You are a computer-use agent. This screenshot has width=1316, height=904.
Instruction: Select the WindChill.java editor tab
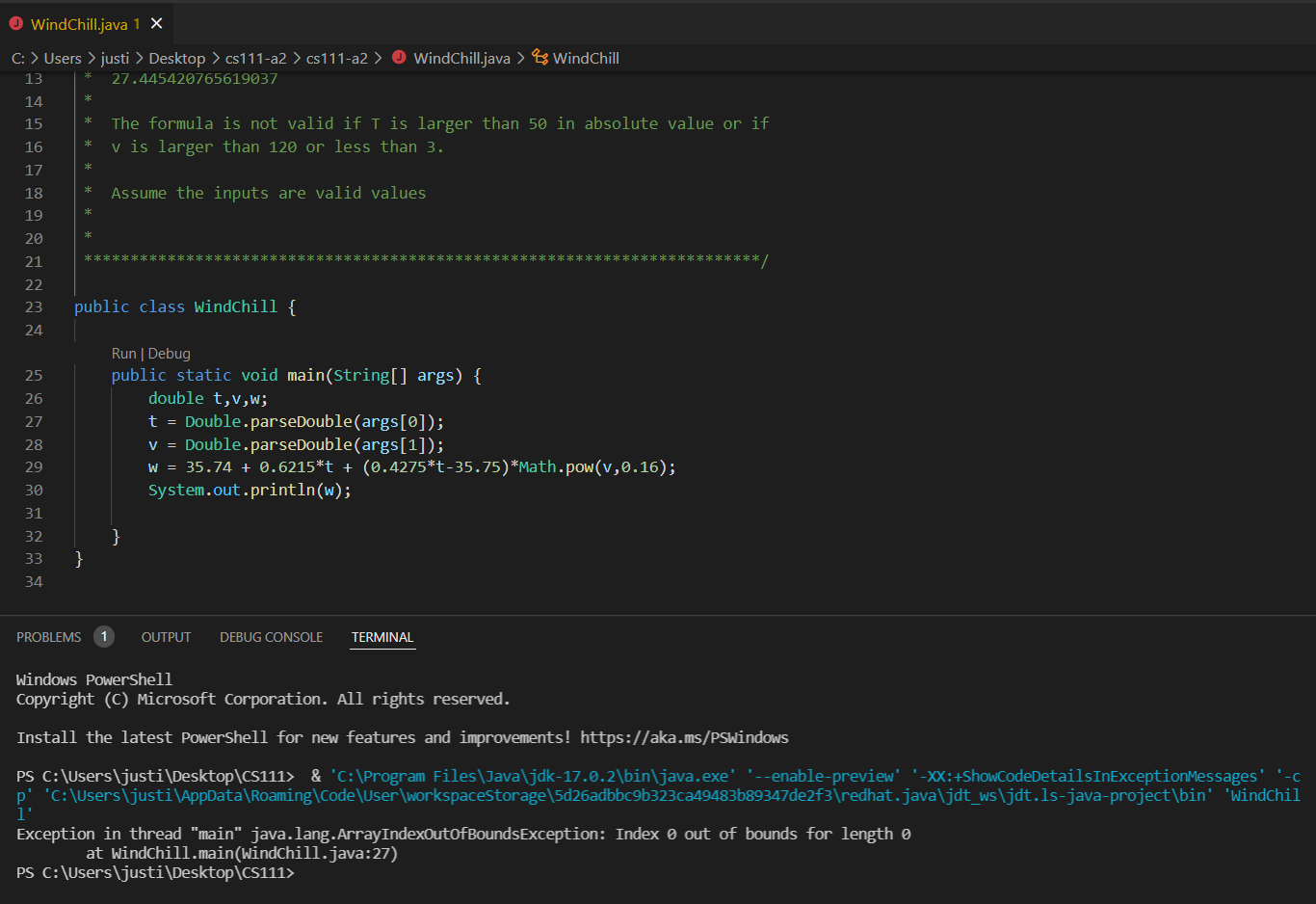88,23
